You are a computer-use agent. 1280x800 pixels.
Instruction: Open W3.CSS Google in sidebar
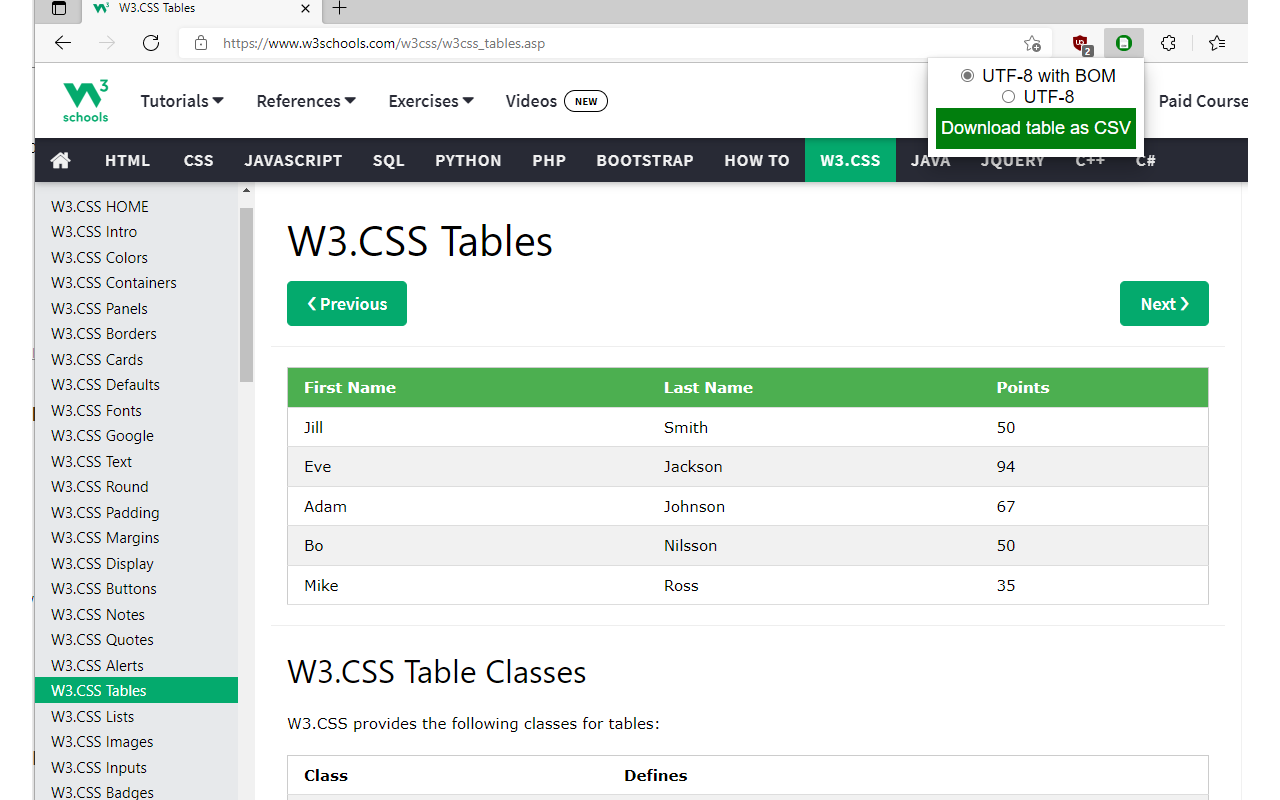(x=136, y=436)
